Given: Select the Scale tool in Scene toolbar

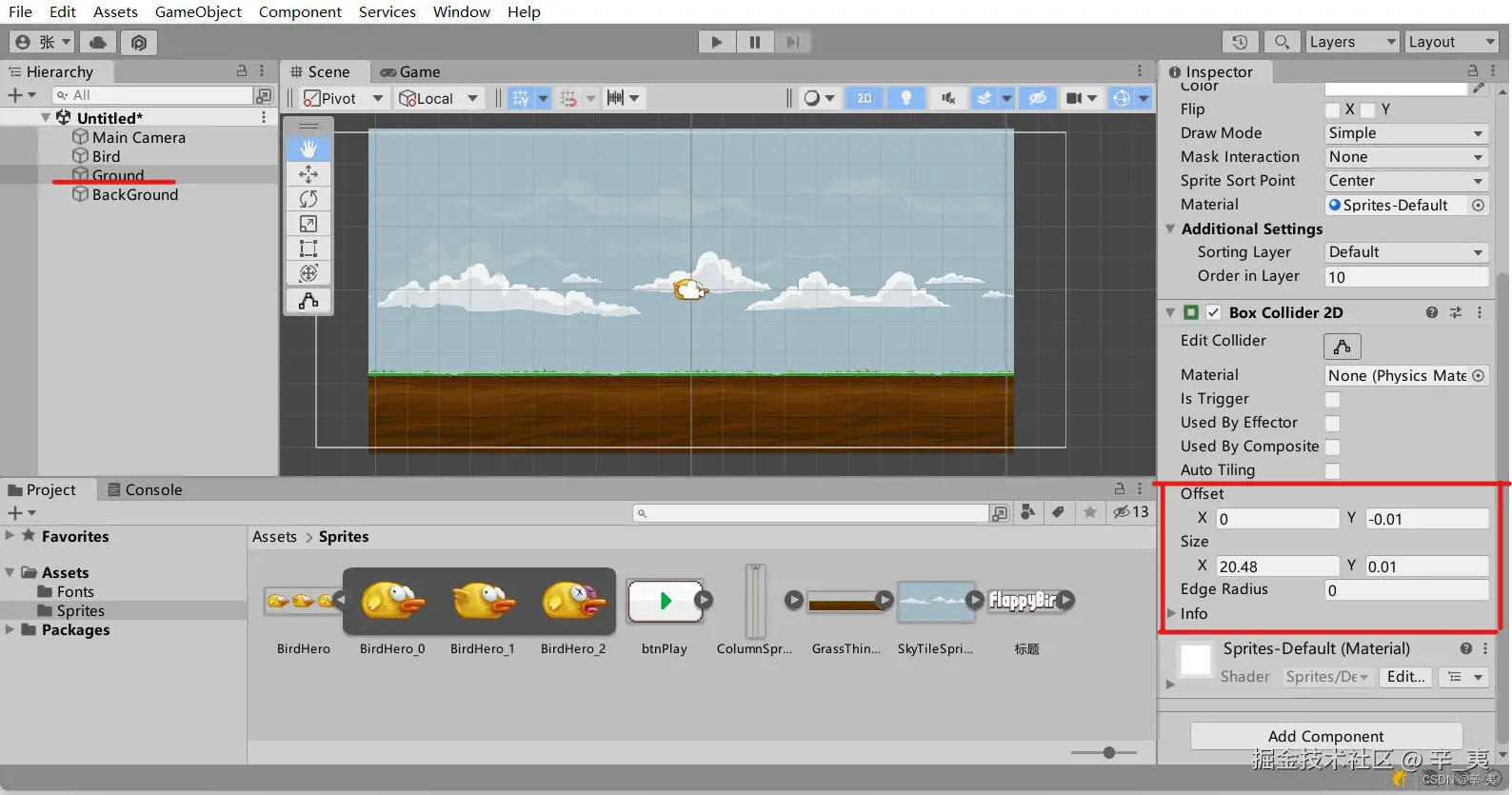Looking at the screenshot, I should [308, 224].
